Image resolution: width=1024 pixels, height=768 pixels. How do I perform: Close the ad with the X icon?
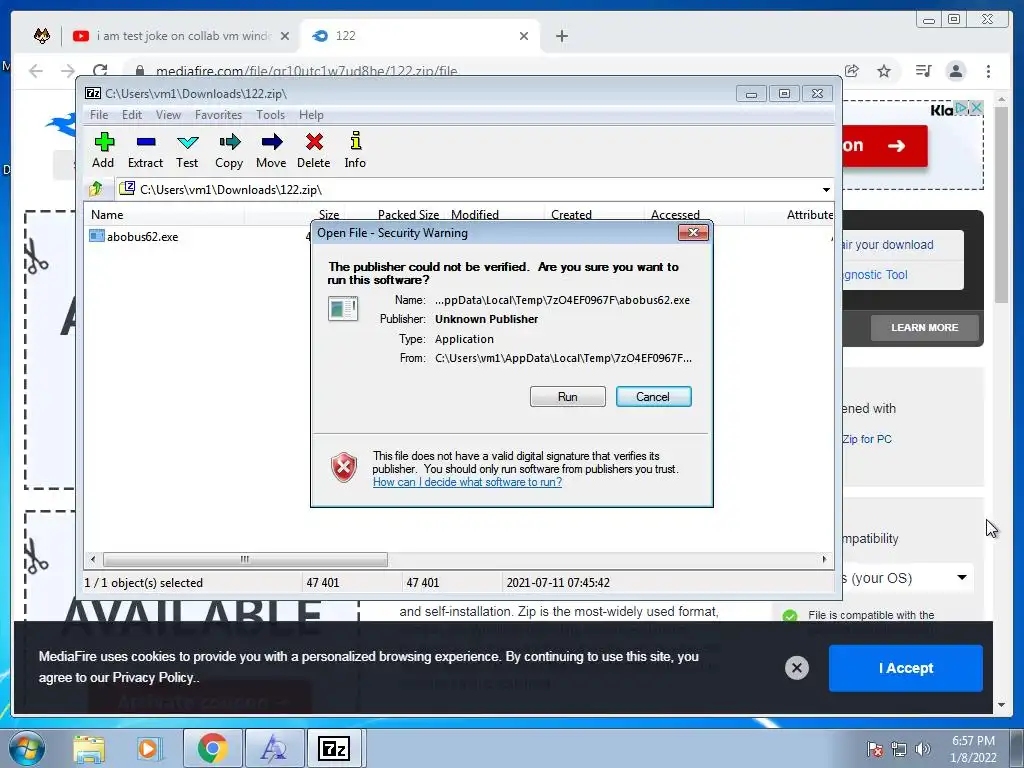tap(976, 108)
